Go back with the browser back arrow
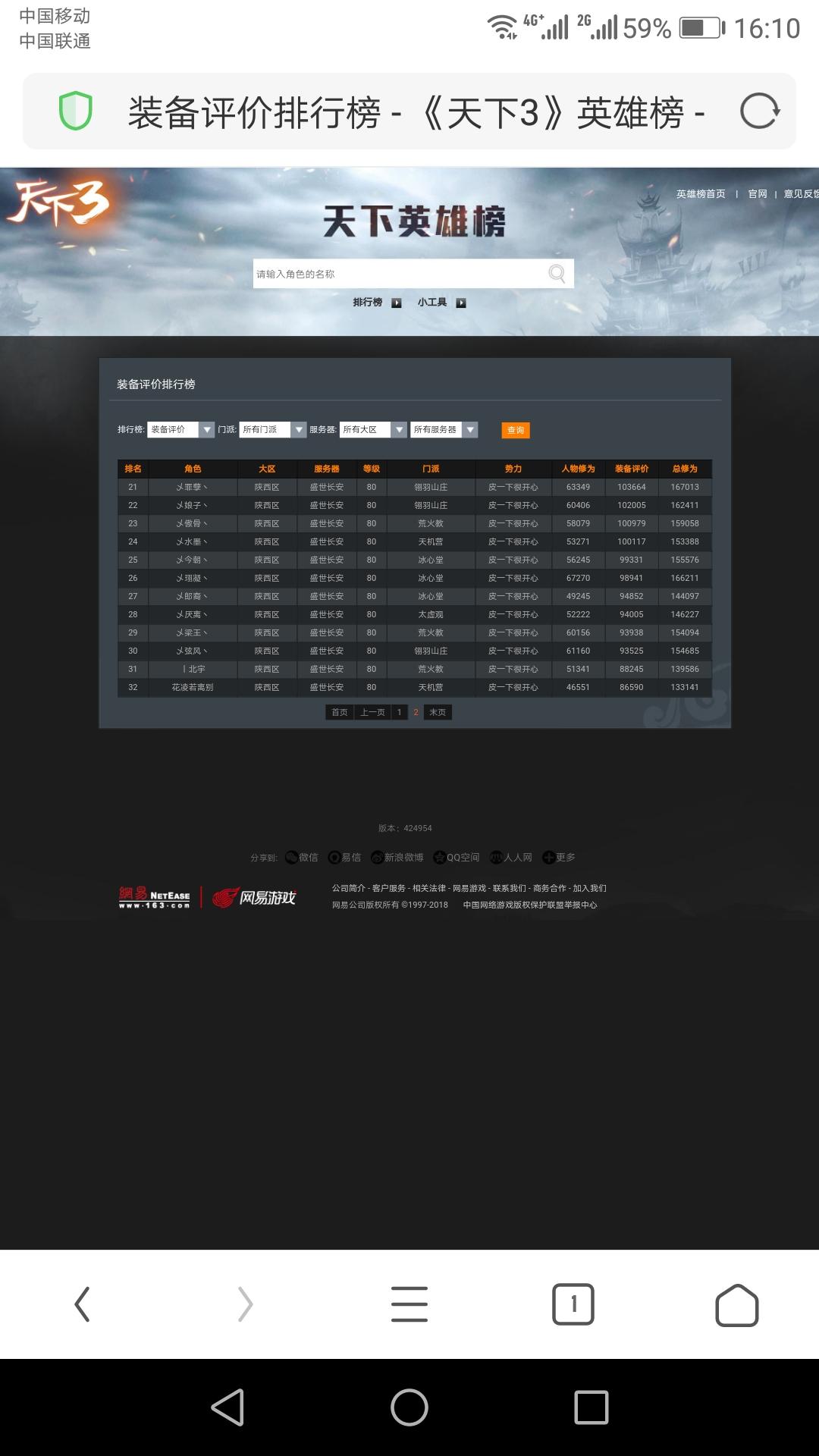Image resolution: width=819 pixels, height=1456 pixels. (x=82, y=1304)
